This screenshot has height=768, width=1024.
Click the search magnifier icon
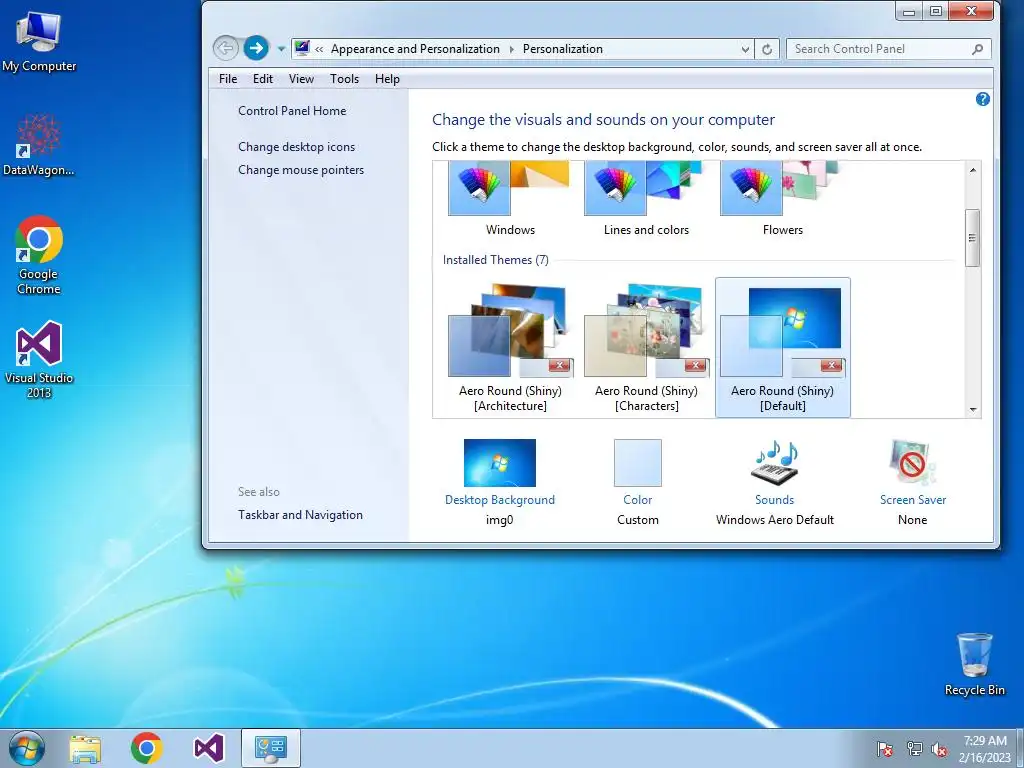978,49
